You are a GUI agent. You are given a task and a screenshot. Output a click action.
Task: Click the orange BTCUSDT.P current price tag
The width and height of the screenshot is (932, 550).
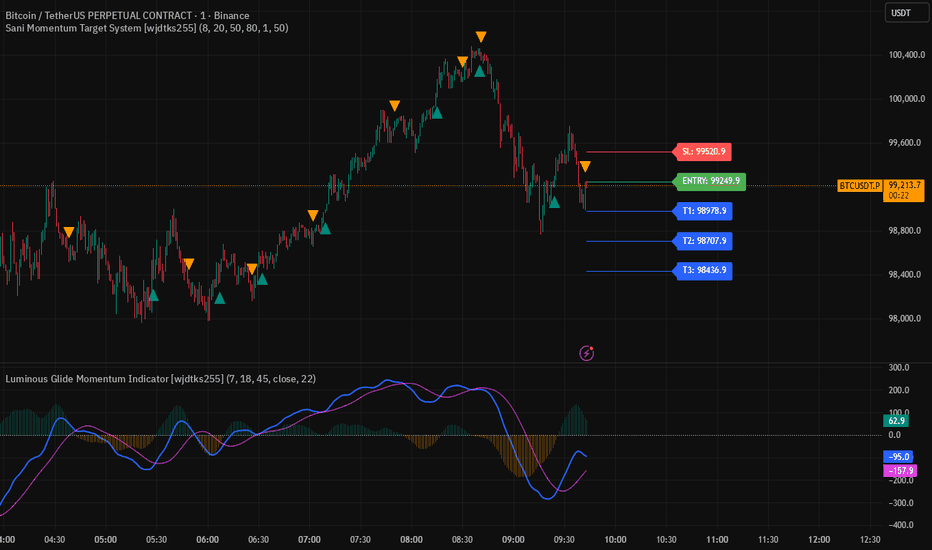[859, 186]
